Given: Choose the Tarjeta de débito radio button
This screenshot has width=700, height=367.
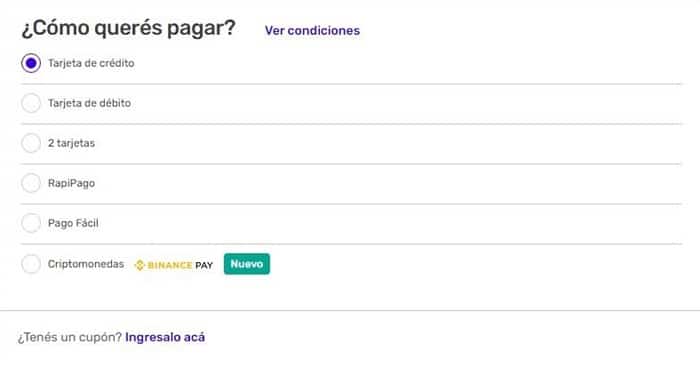Looking at the screenshot, I should point(31,103).
